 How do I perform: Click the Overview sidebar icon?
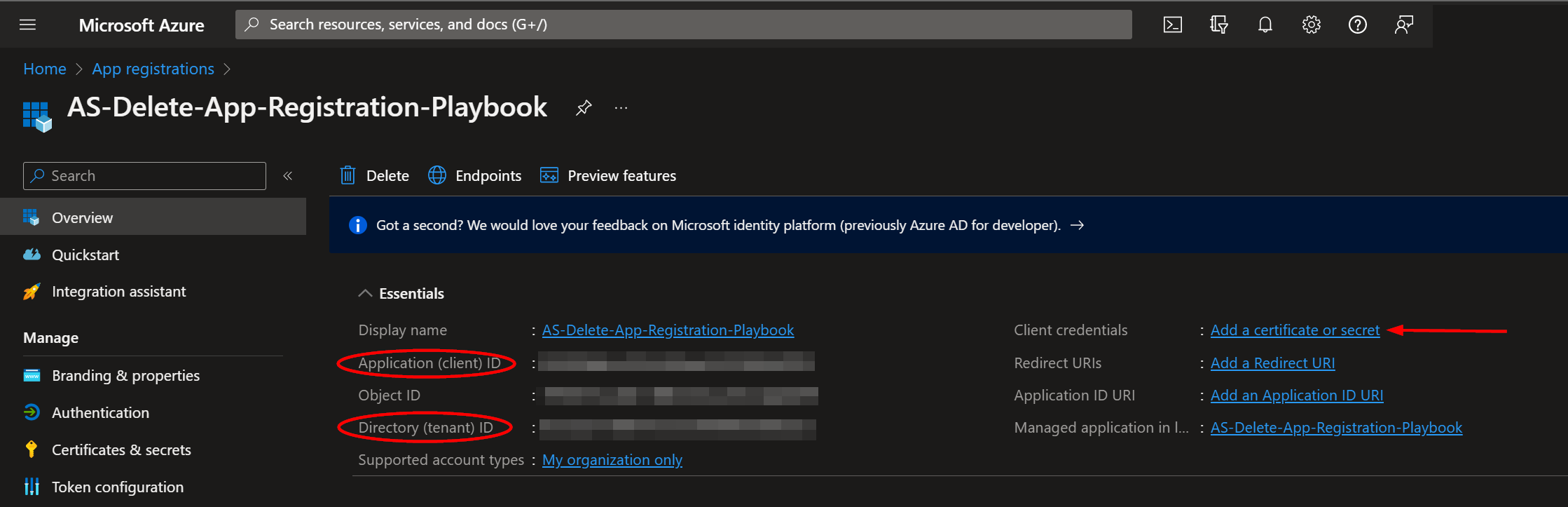(x=31, y=217)
